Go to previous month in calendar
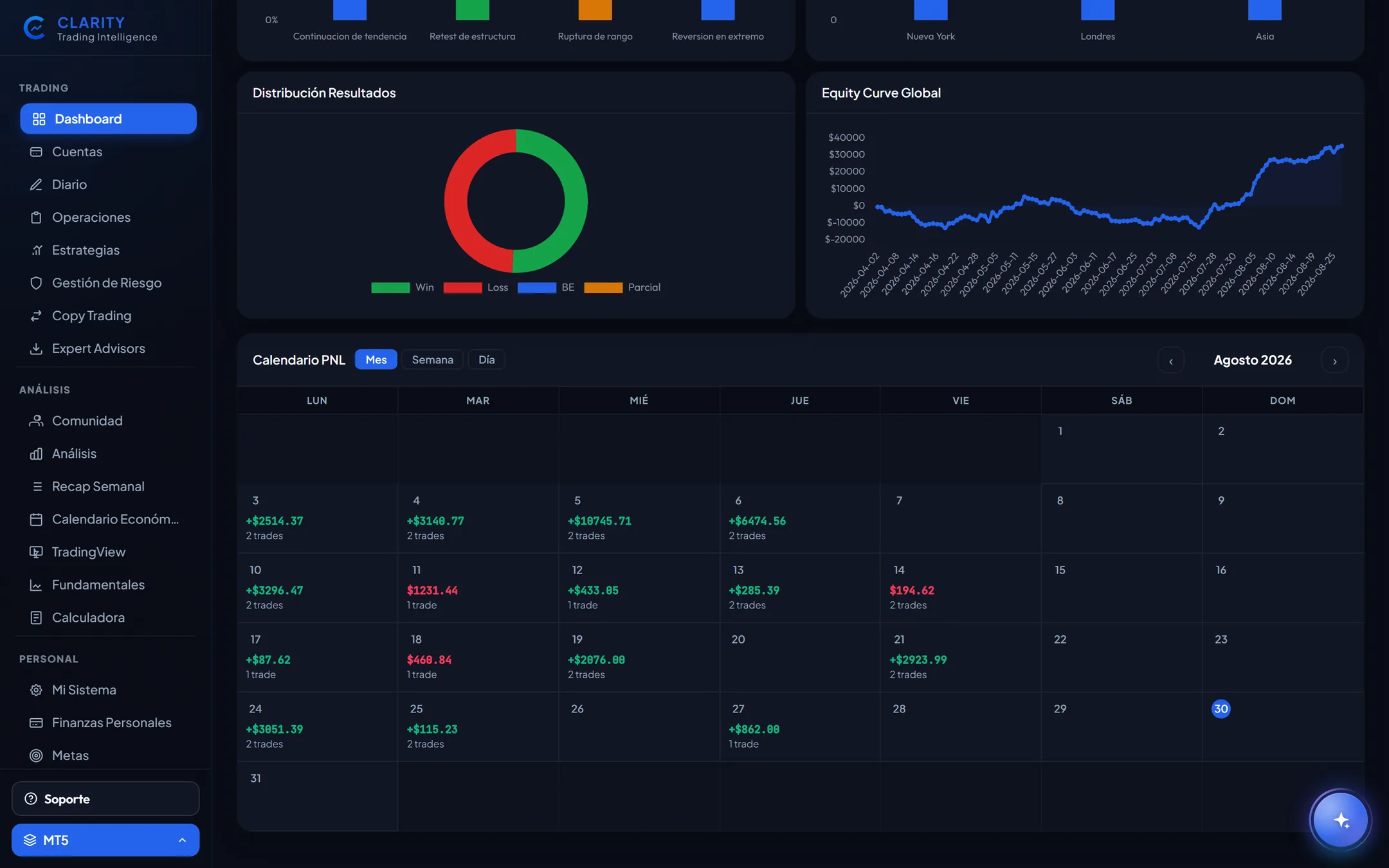The image size is (1389, 868). point(1171,360)
